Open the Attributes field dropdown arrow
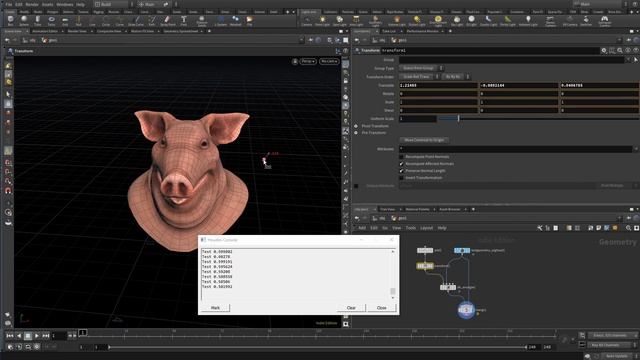 point(636,149)
